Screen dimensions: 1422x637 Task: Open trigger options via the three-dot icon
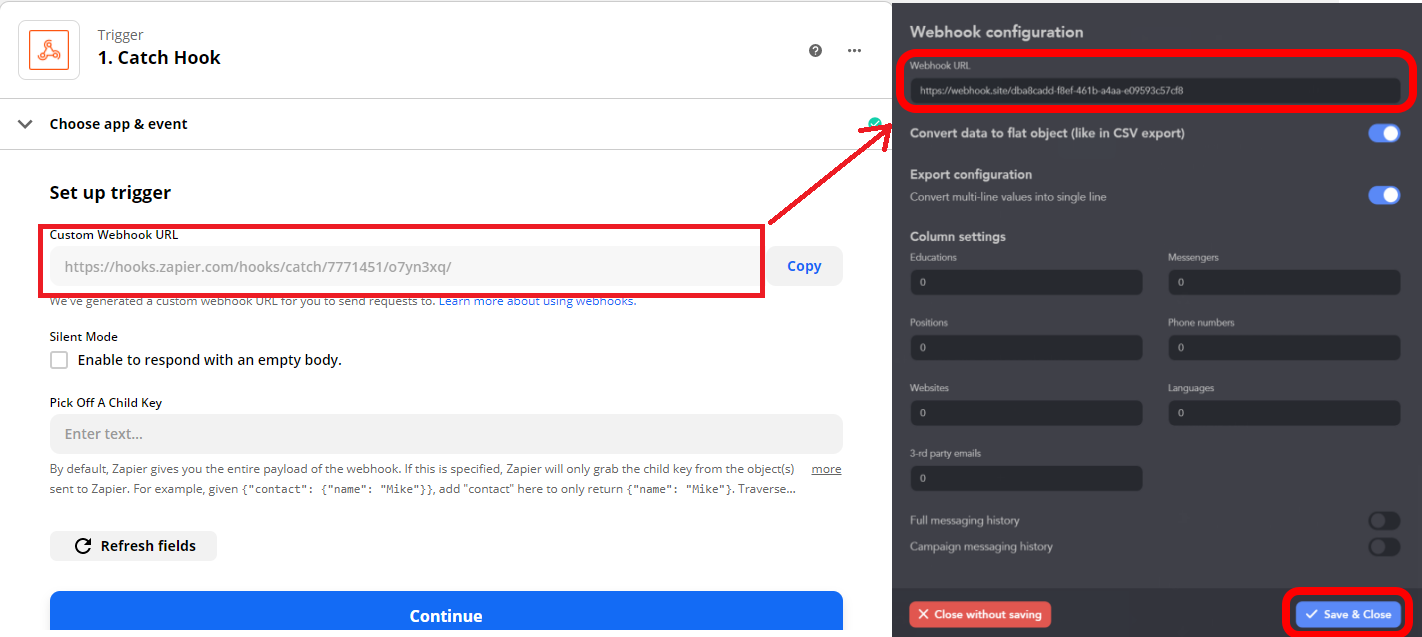tap(854, 49)
